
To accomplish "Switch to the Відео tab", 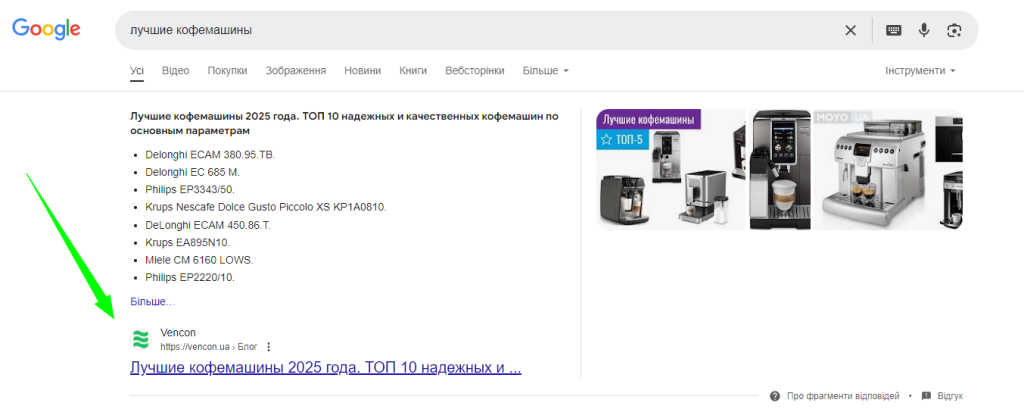I will [175, 71].
